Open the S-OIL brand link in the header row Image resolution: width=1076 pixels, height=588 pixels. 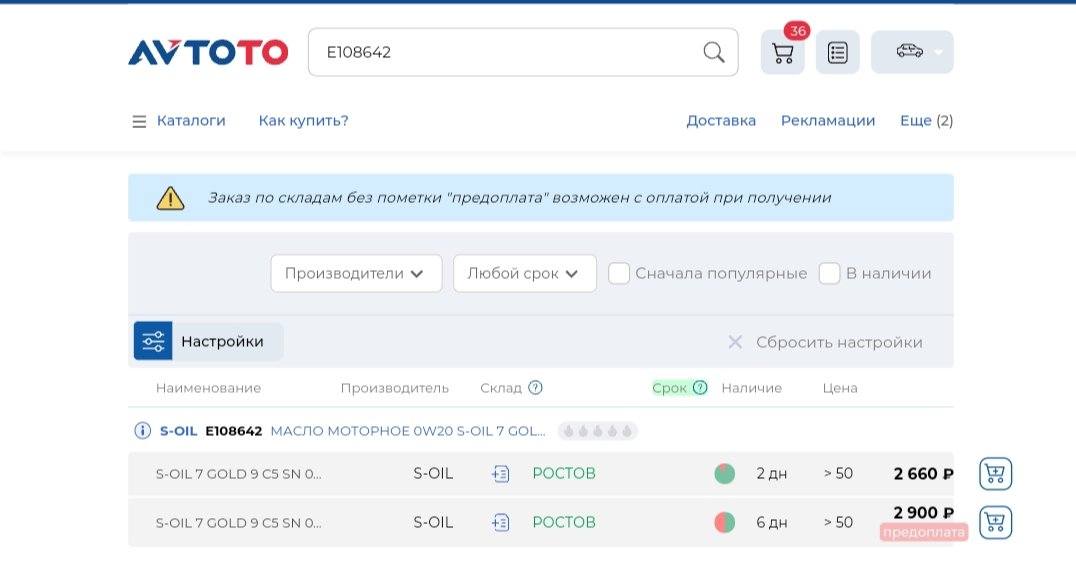(178, 431)
